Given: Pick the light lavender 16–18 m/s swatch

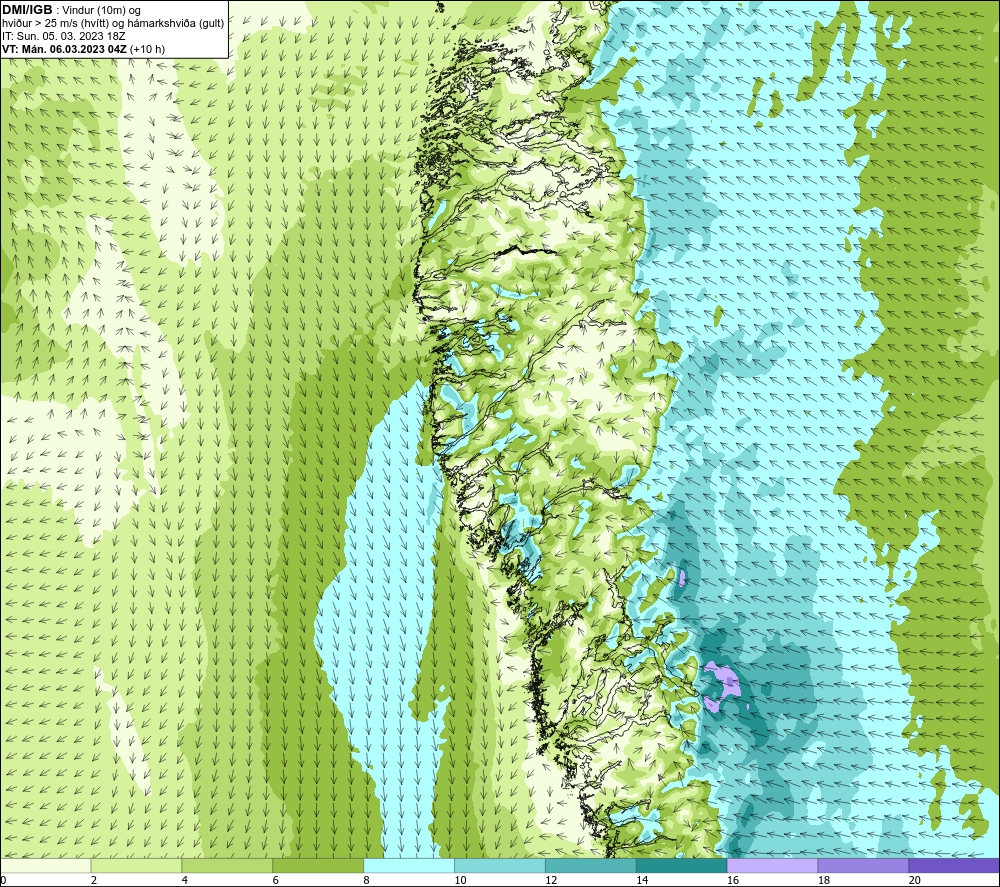Looking at the screenshot, I should tap(772, 865).
